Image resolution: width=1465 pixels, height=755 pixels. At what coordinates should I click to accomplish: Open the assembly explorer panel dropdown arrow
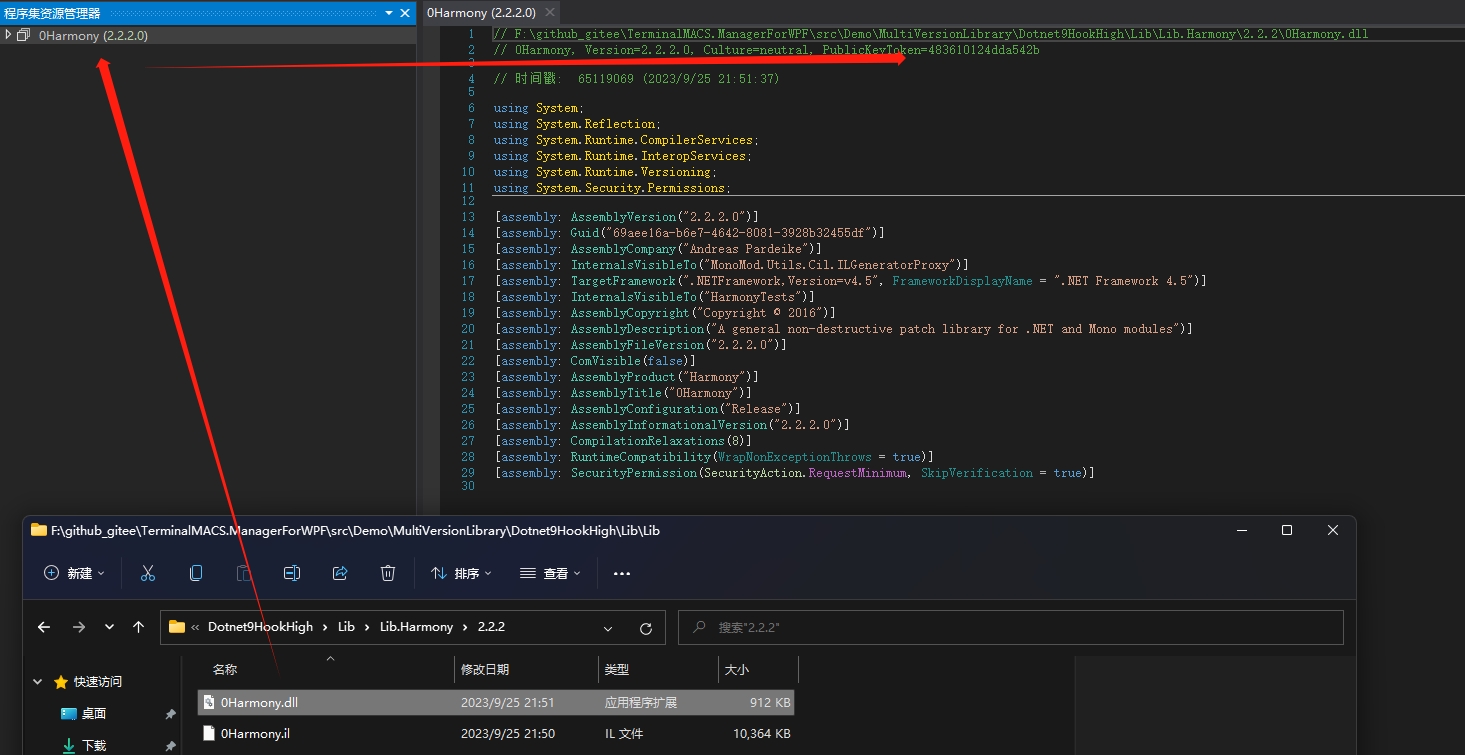tap(389, 13)
